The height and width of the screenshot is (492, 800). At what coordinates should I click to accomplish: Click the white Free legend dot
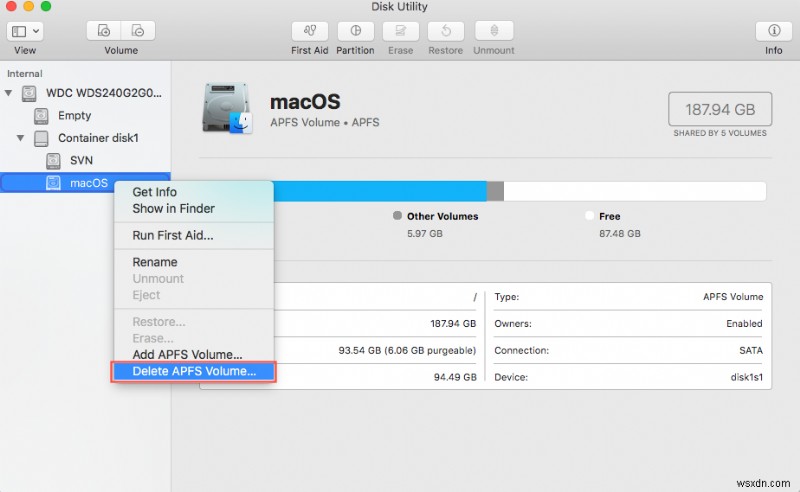(x=589, y=215)
